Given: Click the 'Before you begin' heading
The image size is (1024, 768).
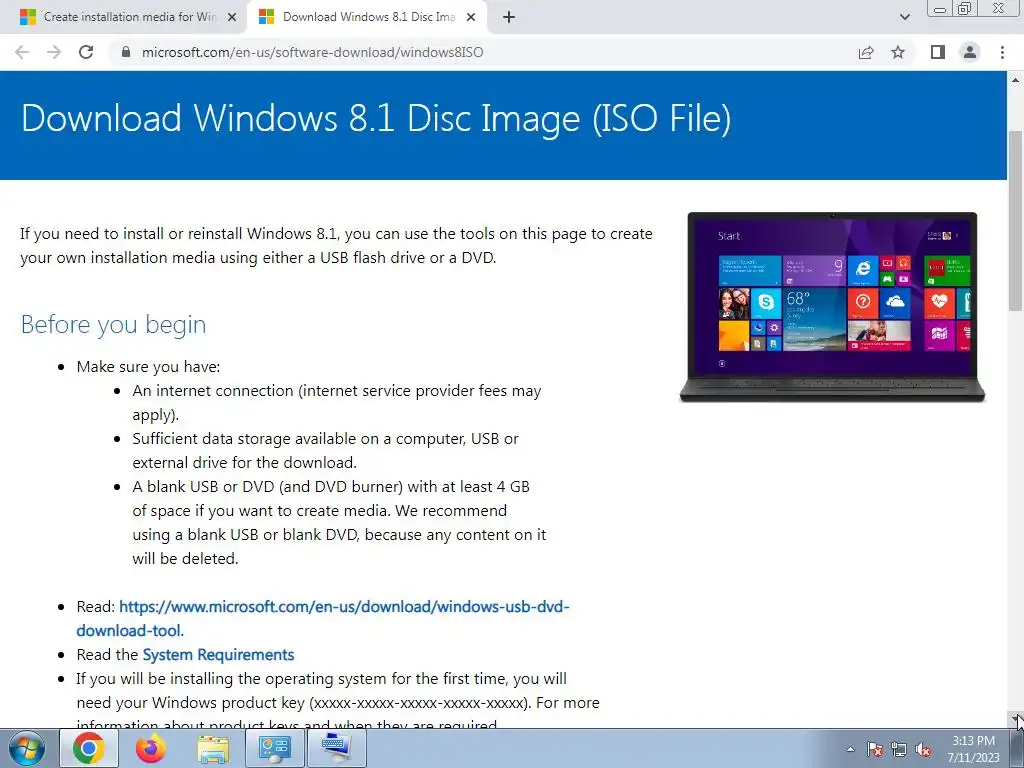Looking at the screenshot, I should click(x=114, y=325).
